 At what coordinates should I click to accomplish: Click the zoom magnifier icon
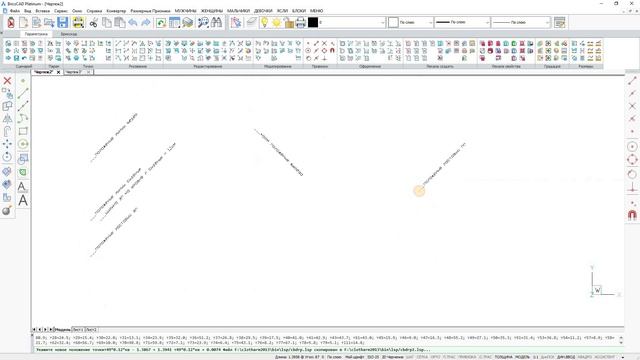203,22
